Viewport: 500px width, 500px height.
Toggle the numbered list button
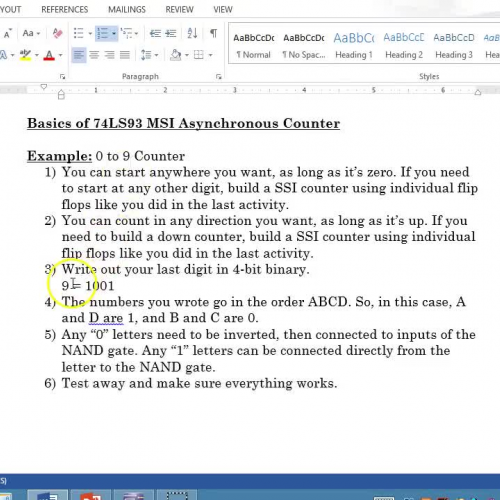103,33
